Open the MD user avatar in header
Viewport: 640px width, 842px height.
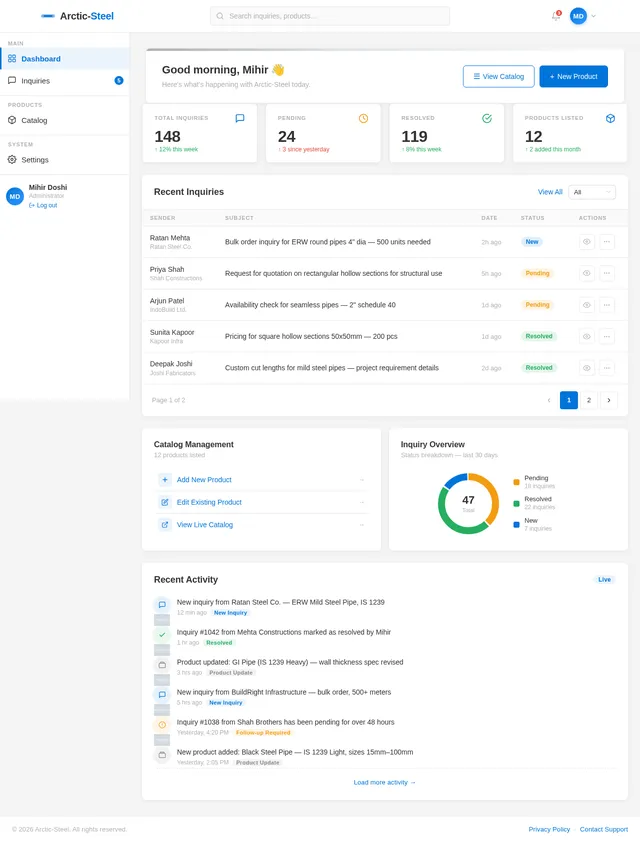tap(578, 16)
